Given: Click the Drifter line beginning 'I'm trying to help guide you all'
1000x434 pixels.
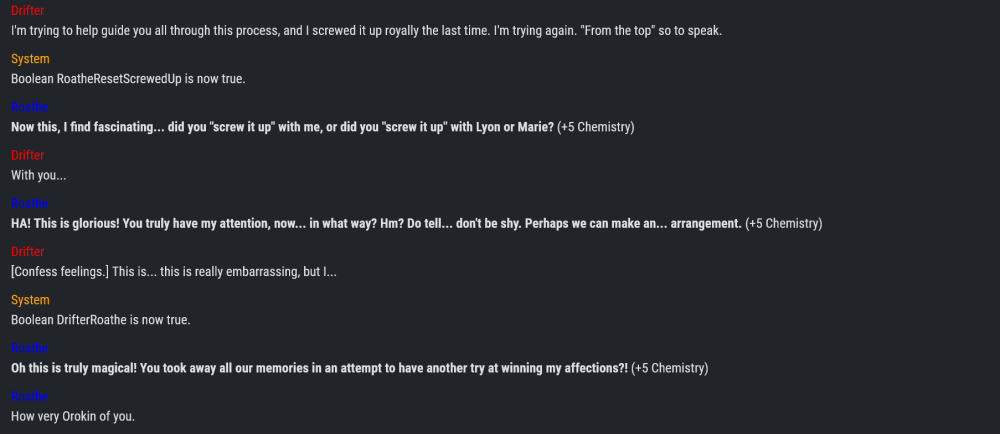Looking at the screenshot, I should (x=366, y=31).
